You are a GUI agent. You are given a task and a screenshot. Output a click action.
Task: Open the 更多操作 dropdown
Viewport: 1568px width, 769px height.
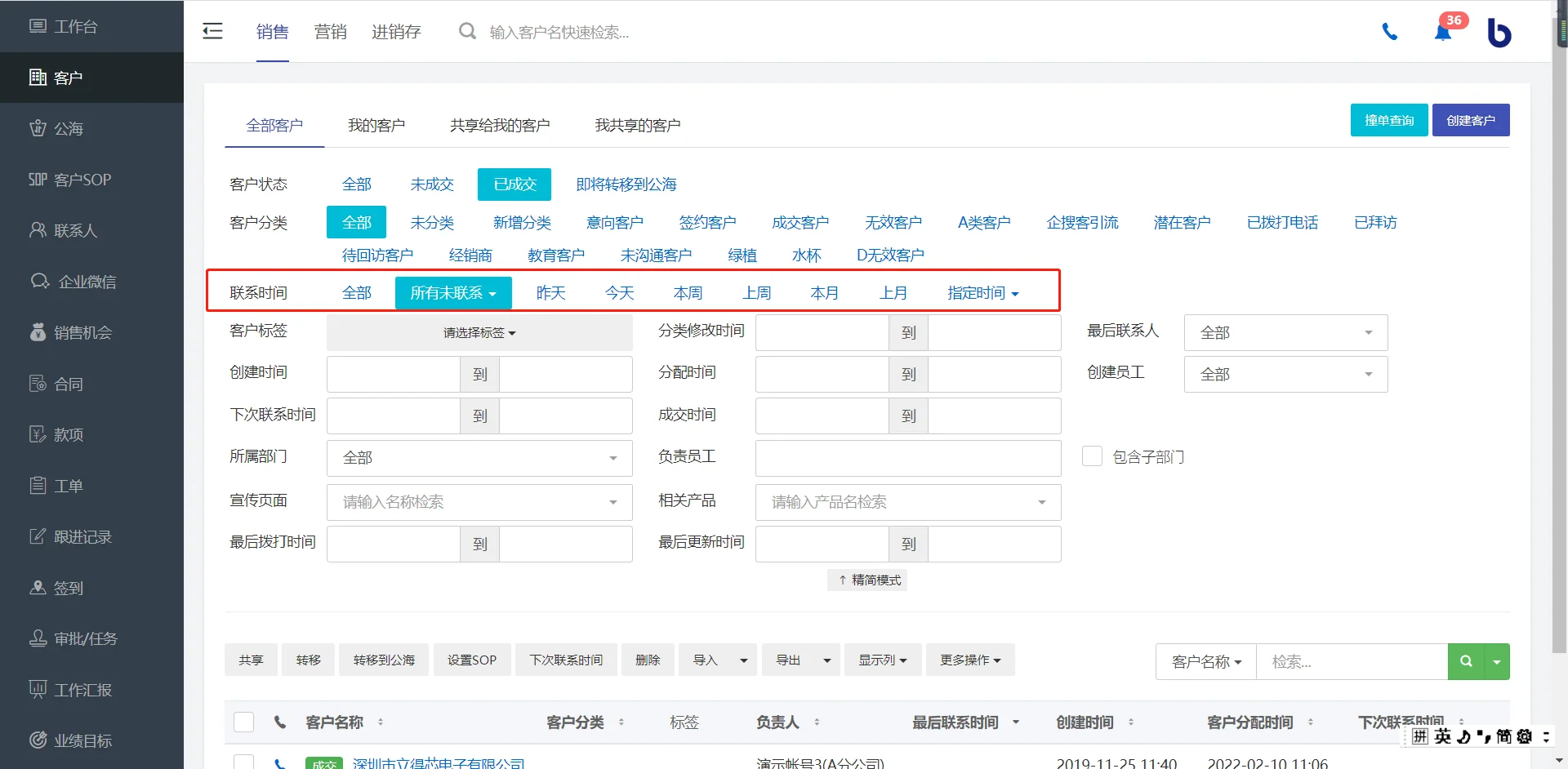click(970, 660)
